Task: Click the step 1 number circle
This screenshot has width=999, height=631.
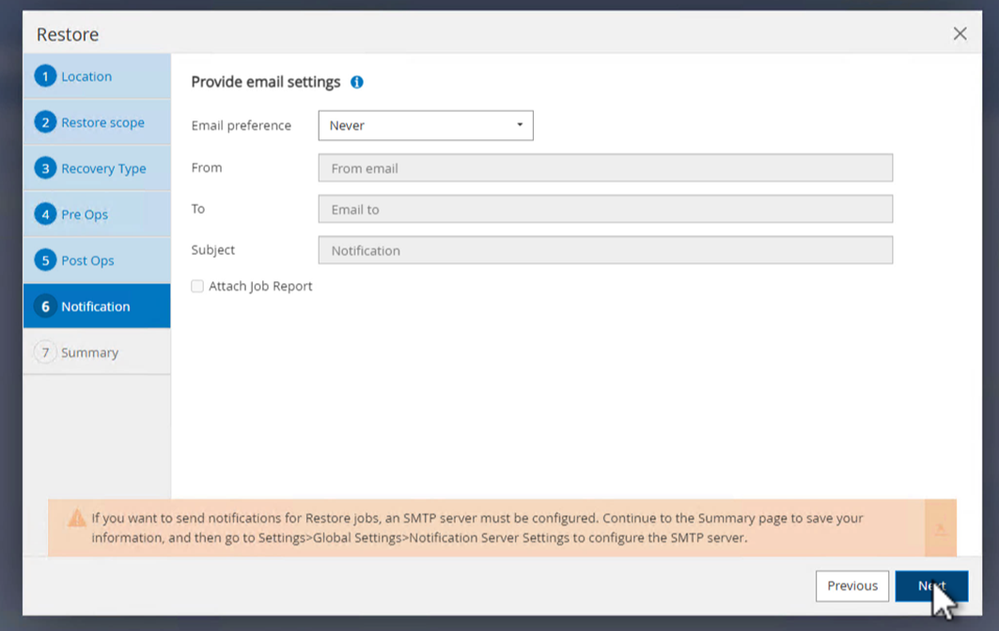Action: click(45, 76)
